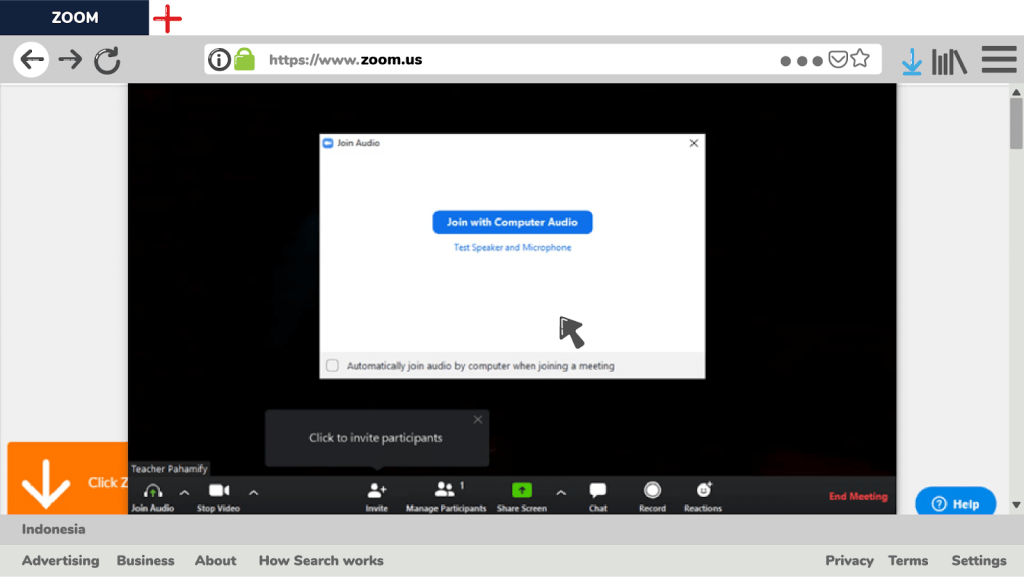Click scrollbar down arrow
Screen dimensions: 1024x577
click(x=1016, y=505)
